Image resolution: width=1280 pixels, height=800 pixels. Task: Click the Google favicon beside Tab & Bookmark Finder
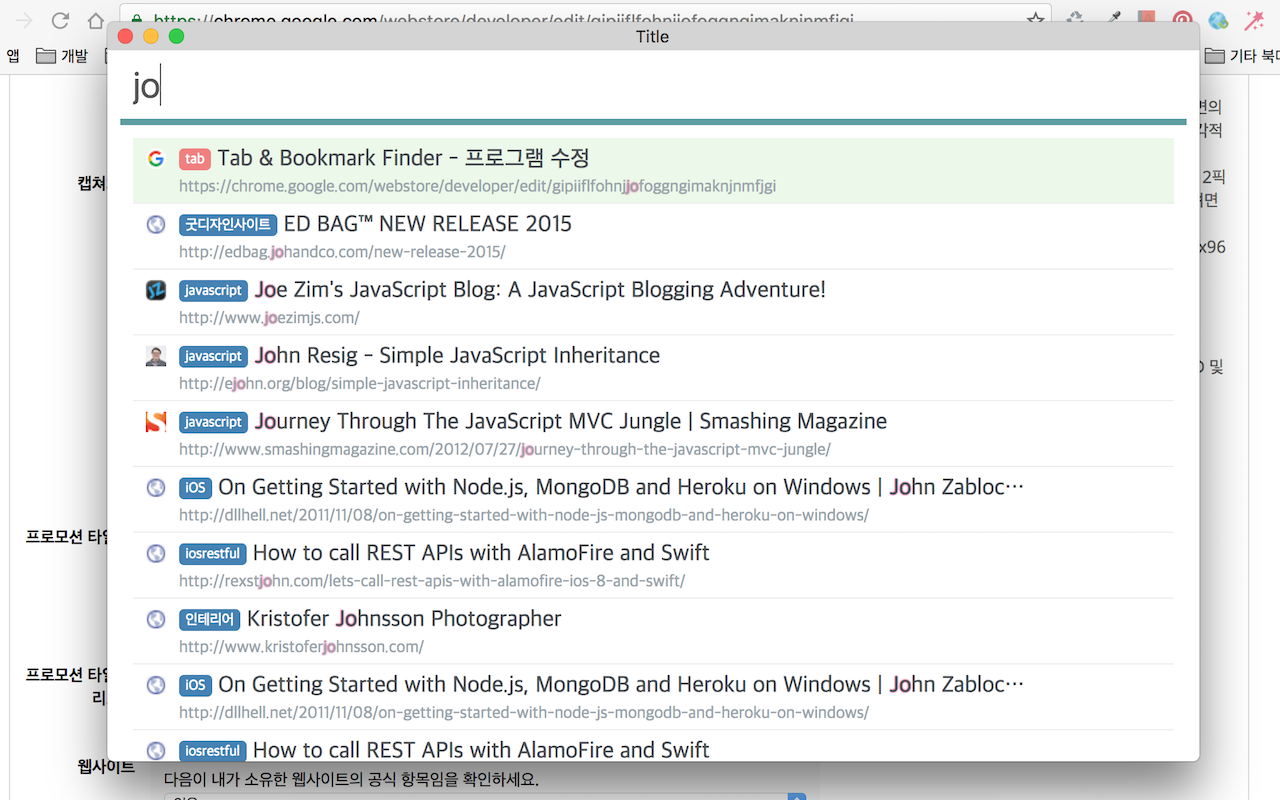[x=156, y=158]
